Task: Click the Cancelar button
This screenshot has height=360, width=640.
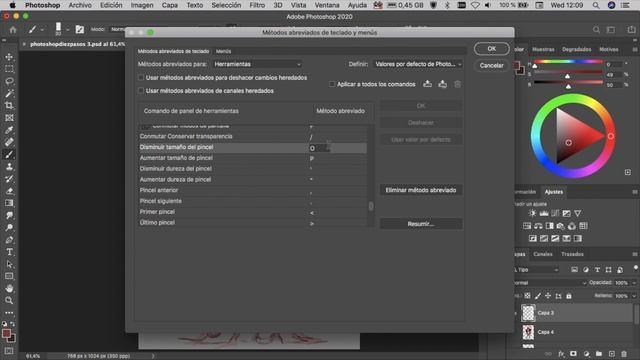Action: [x=491, y=65]
